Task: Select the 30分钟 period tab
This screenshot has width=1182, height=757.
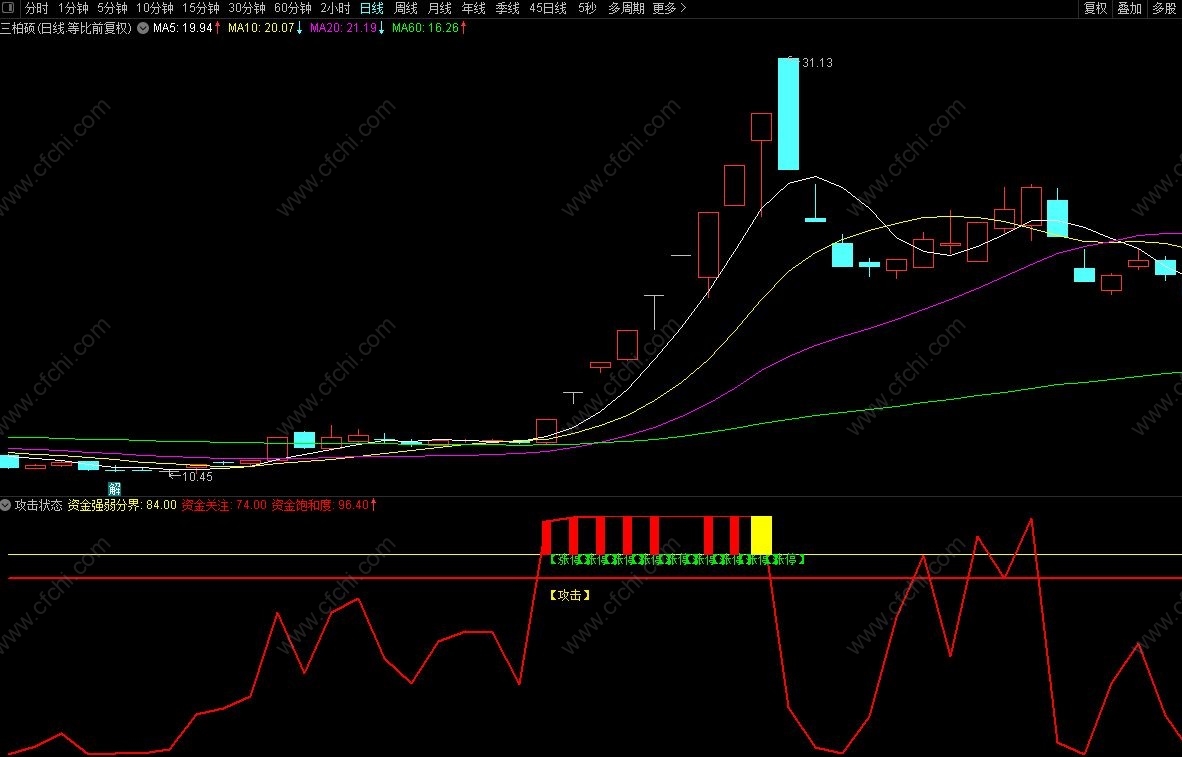Action: (247, 8)
